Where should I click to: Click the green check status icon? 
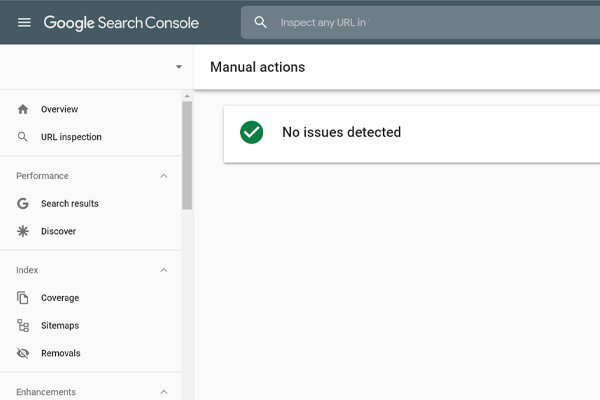(x=251, y=132)
